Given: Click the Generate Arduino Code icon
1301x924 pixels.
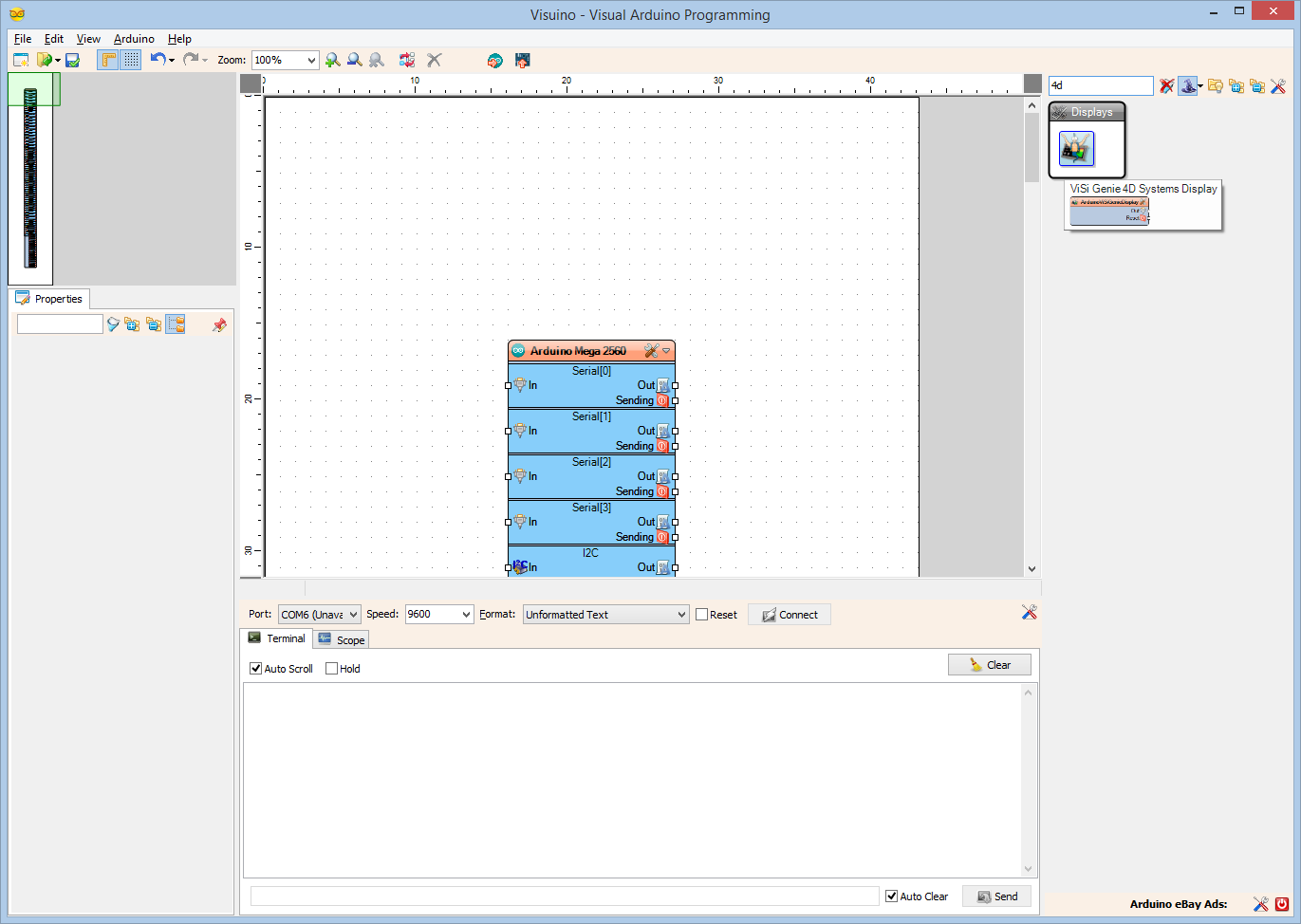Looking at the screenshot, I should (x=494, y=60).
